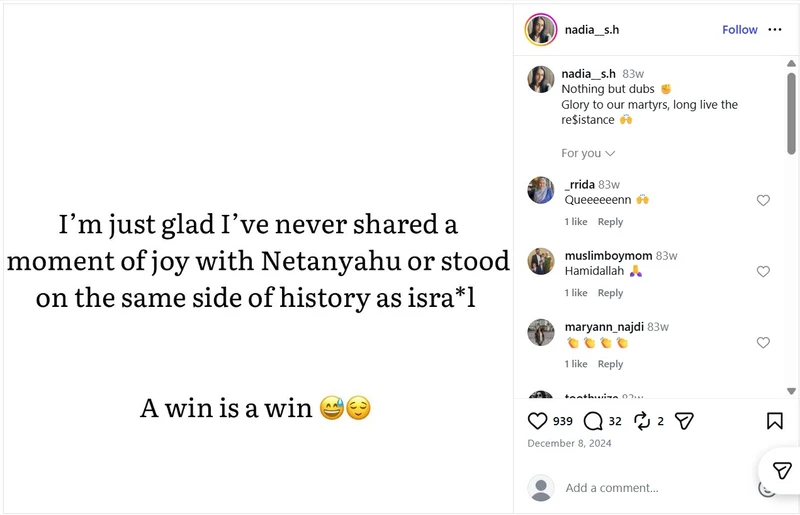Click the scrollbar down arrow in comments
Image resolution: width=800 pixels, height=515 pixels.
pos(791,391)
